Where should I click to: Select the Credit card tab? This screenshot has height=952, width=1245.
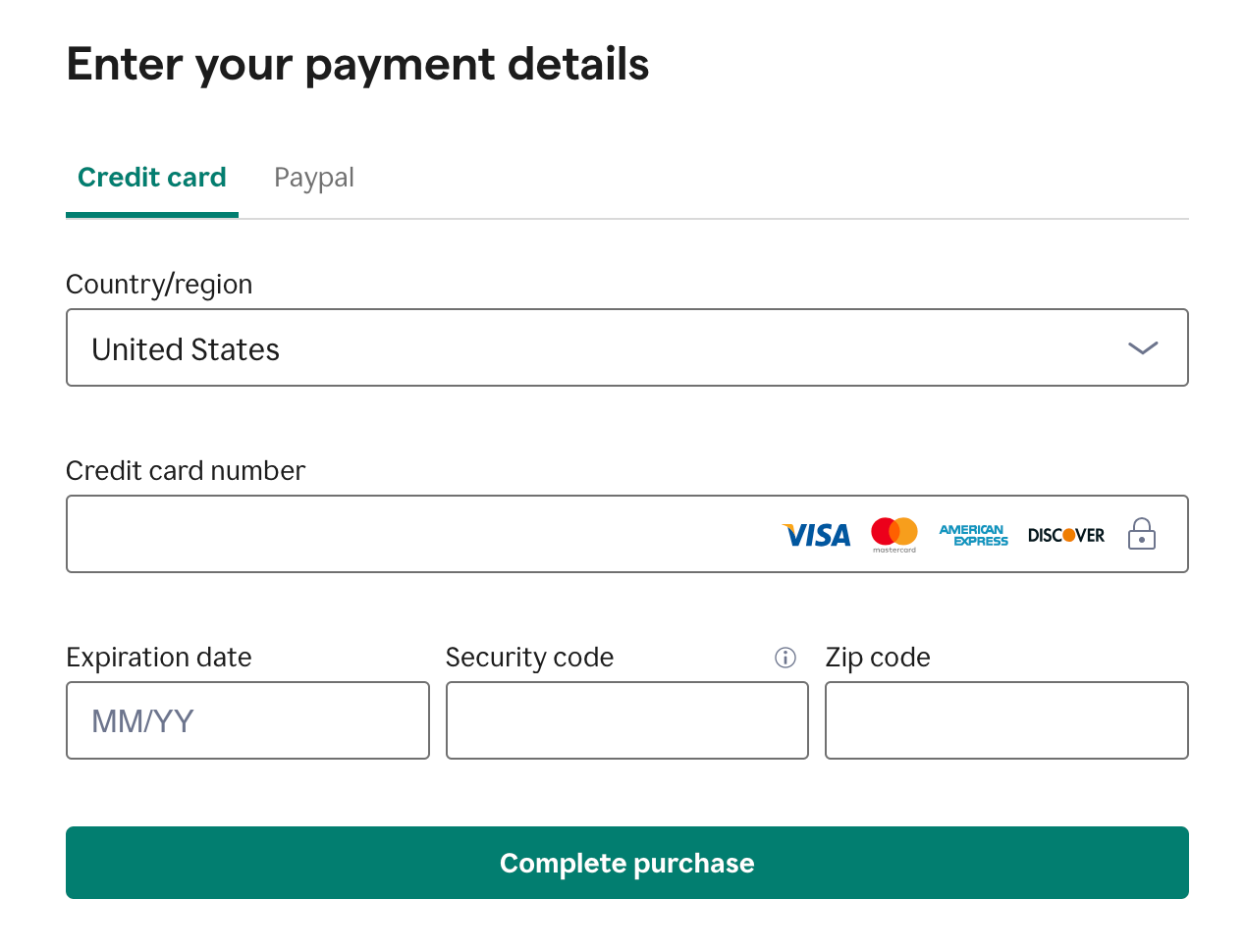click(x=152, y=178)
